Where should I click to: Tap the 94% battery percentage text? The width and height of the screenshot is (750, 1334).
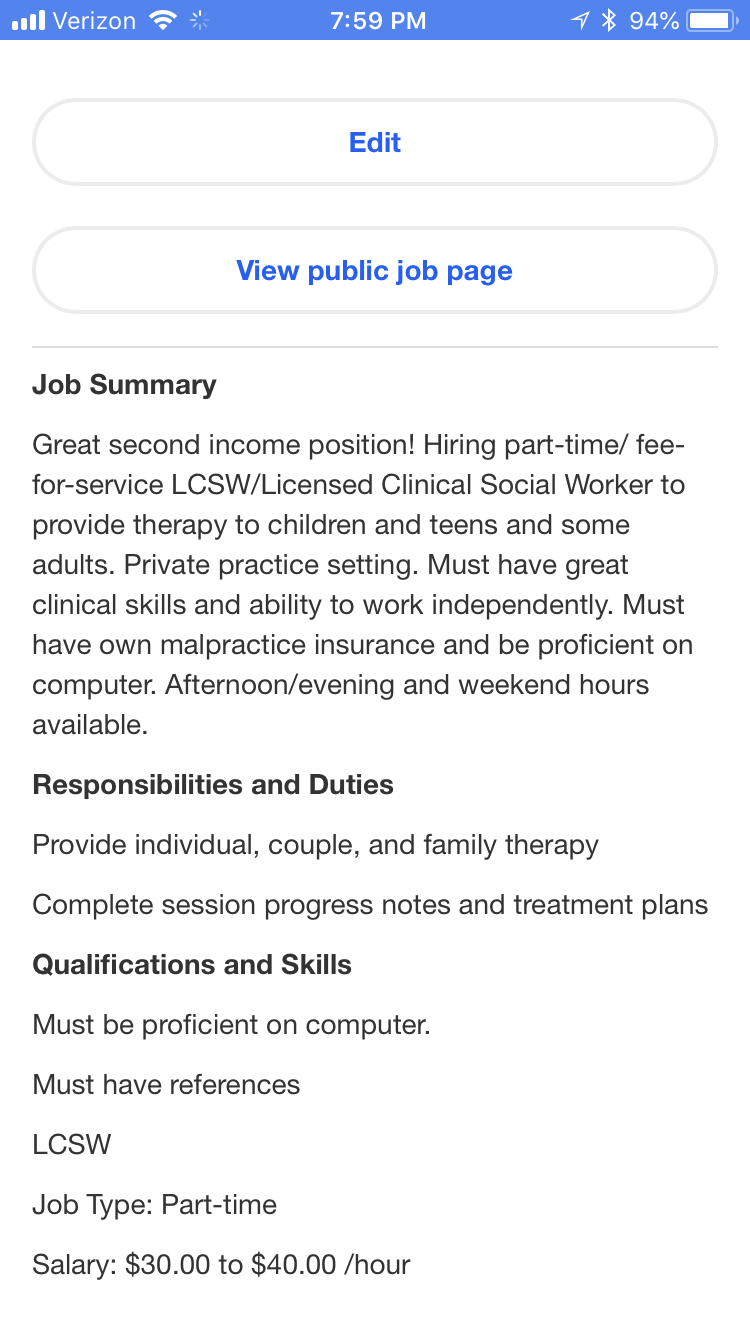[x=655, y=20]
